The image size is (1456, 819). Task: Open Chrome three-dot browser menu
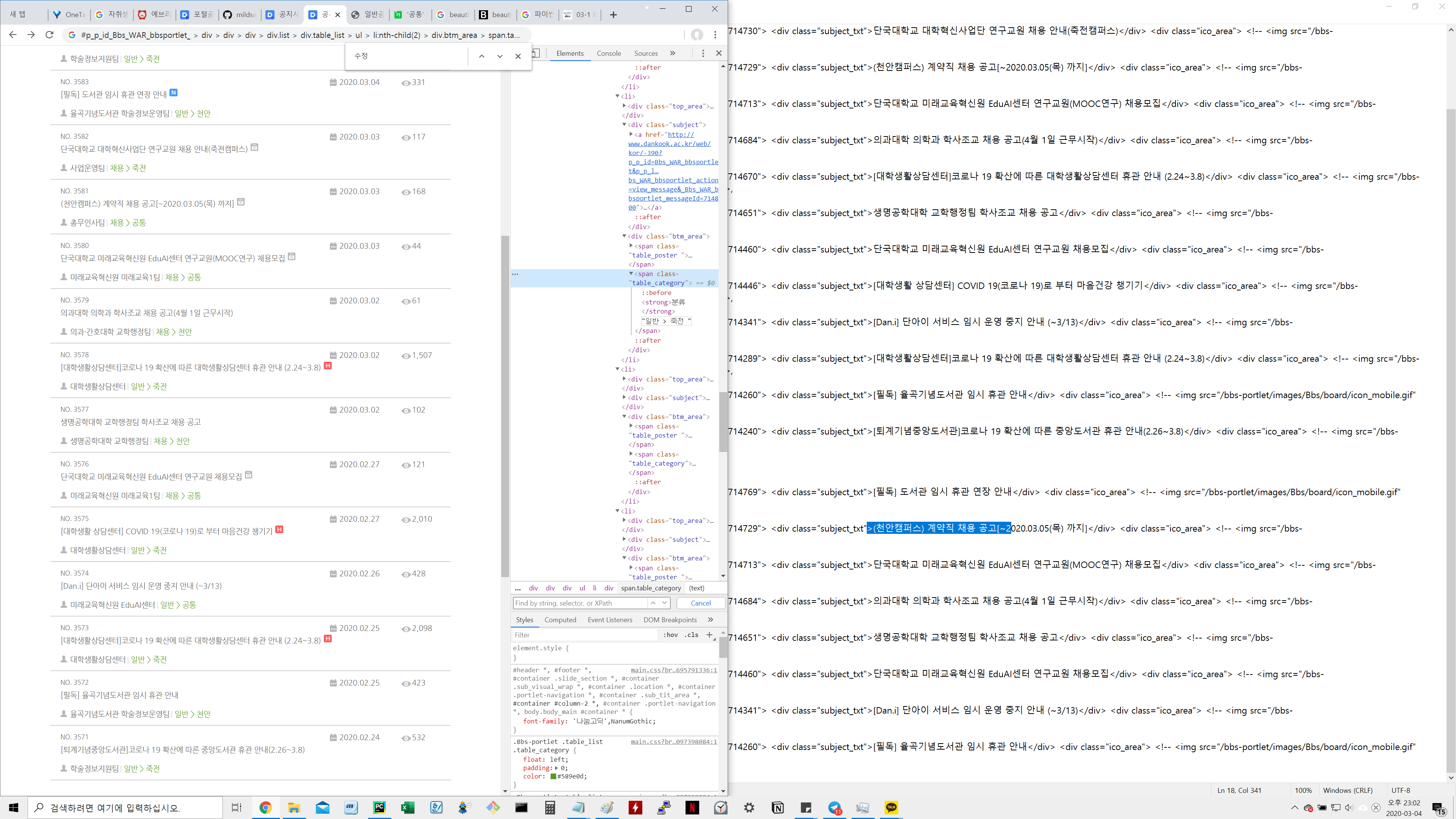point(715,35)
